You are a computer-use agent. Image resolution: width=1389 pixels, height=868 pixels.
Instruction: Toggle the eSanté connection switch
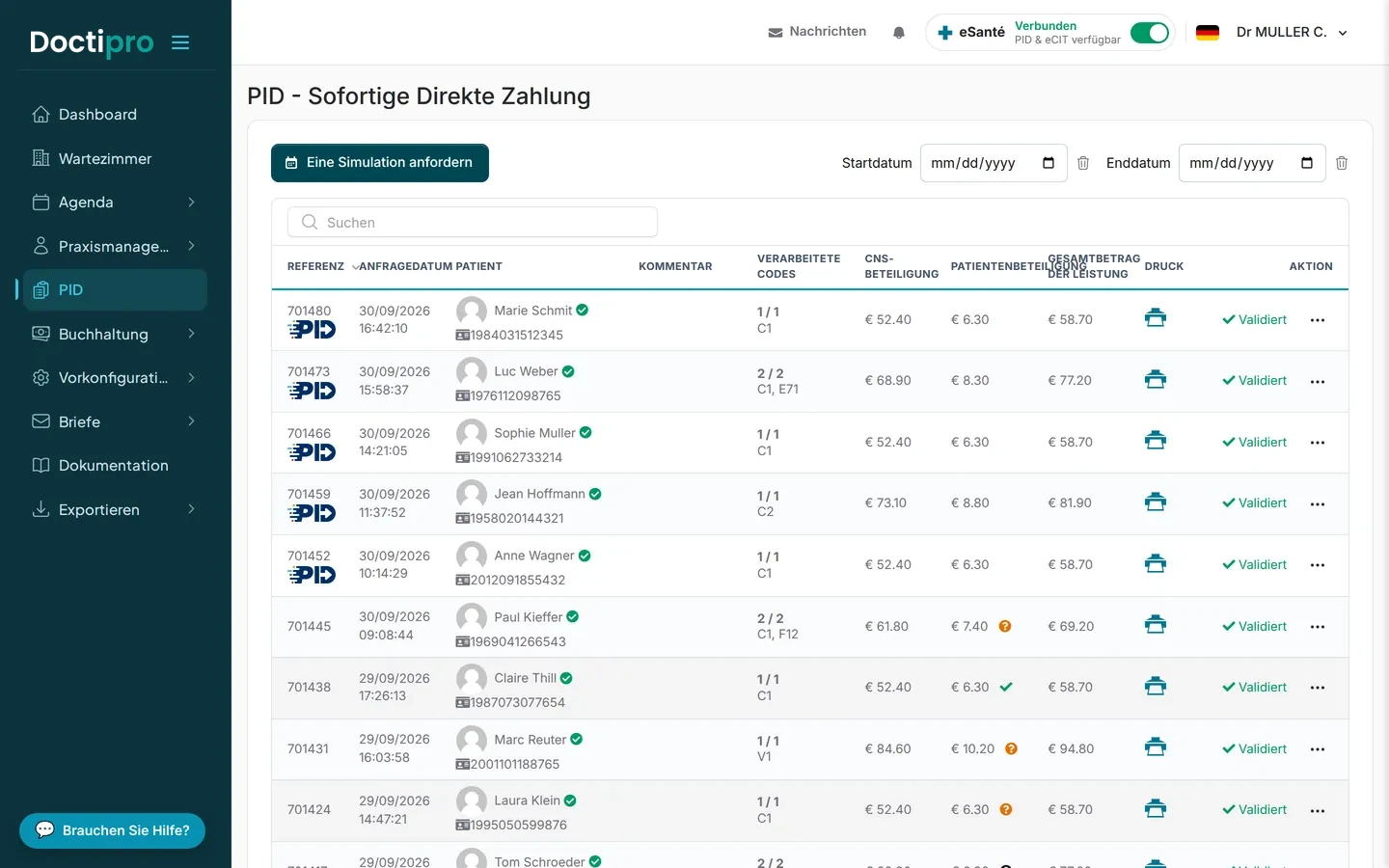coord(1150,33)
